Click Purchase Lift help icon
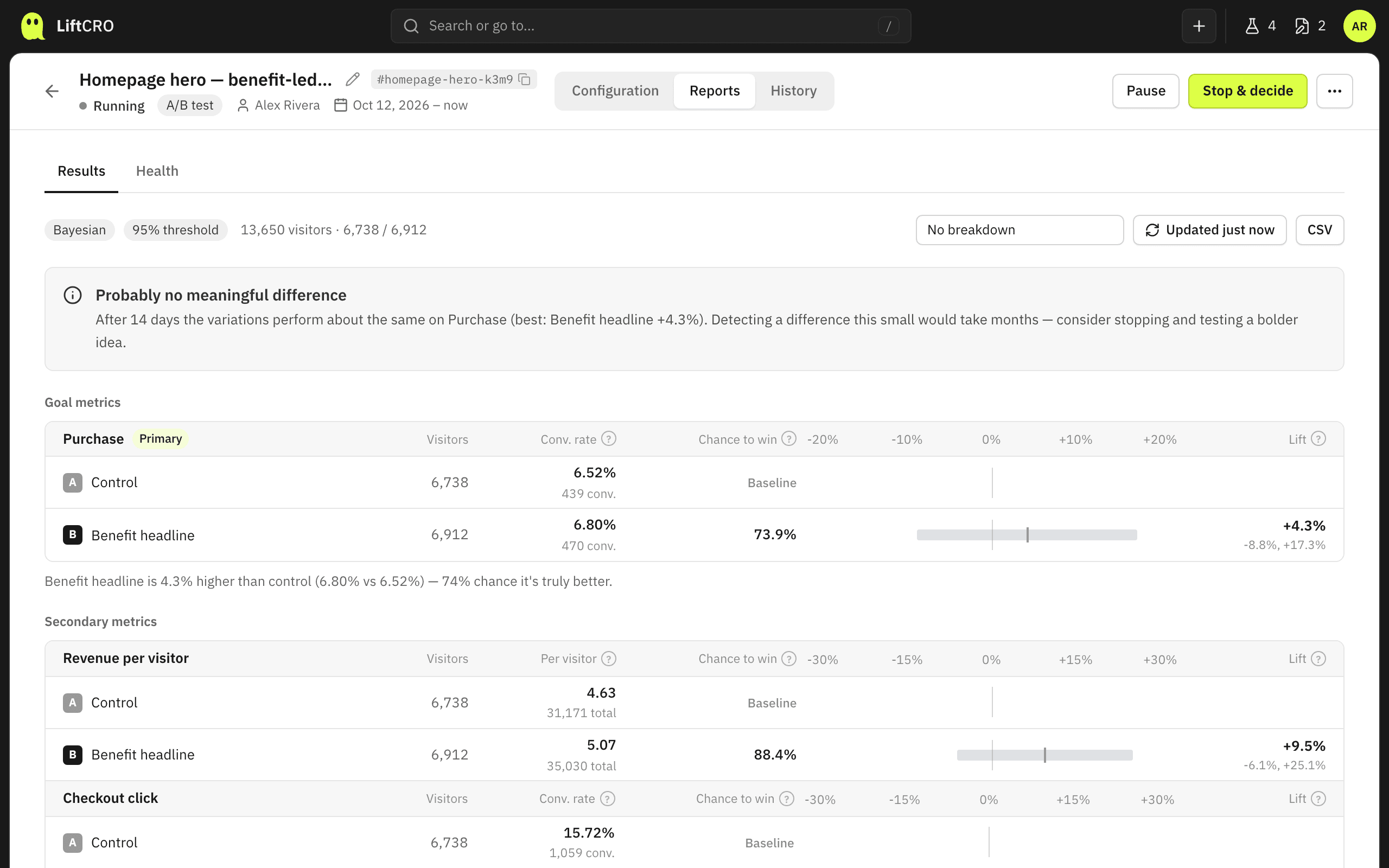The height and width of the screenshot is (868, 1389). click(1319, 438)
